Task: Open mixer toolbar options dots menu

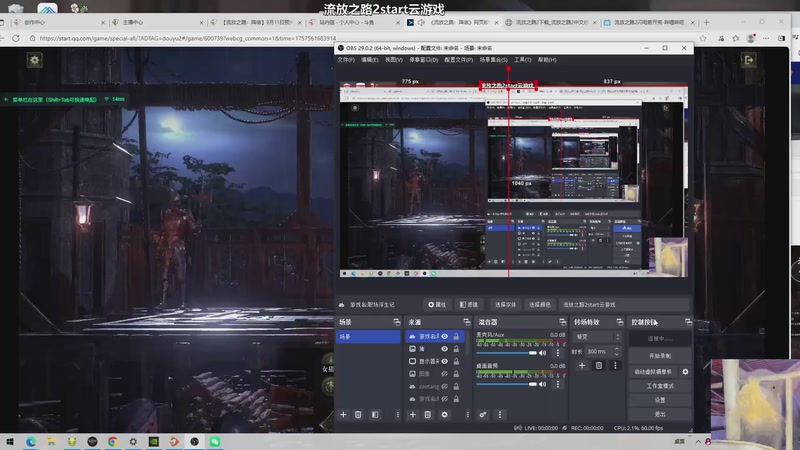Action: 500,415
